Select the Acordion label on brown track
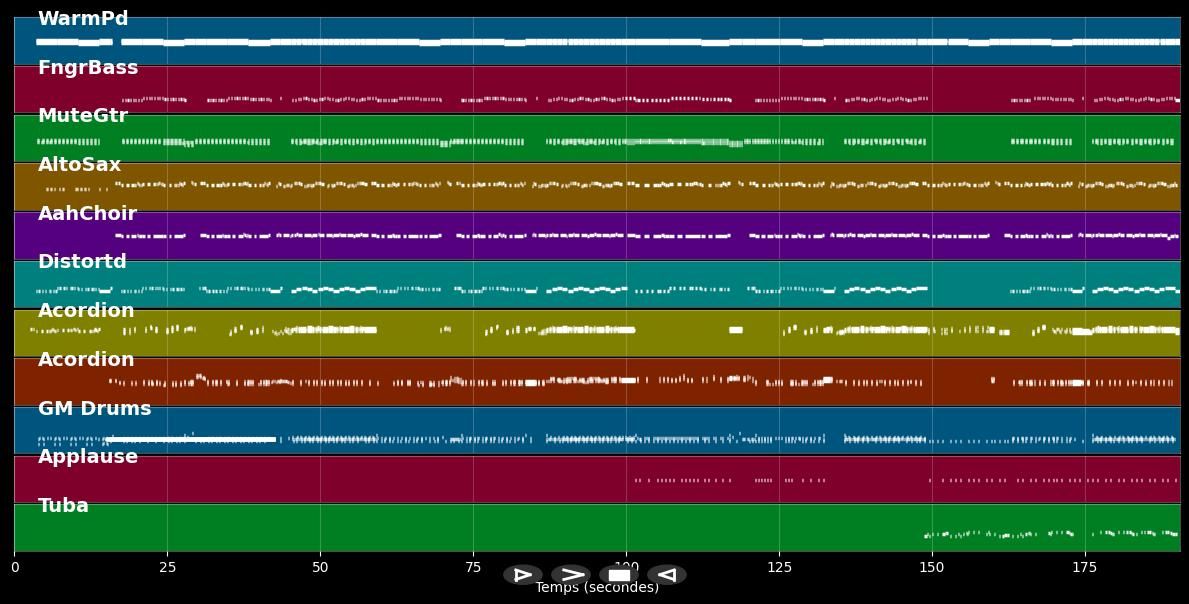The image size is (1189, 604). click(x=86, y=358)
